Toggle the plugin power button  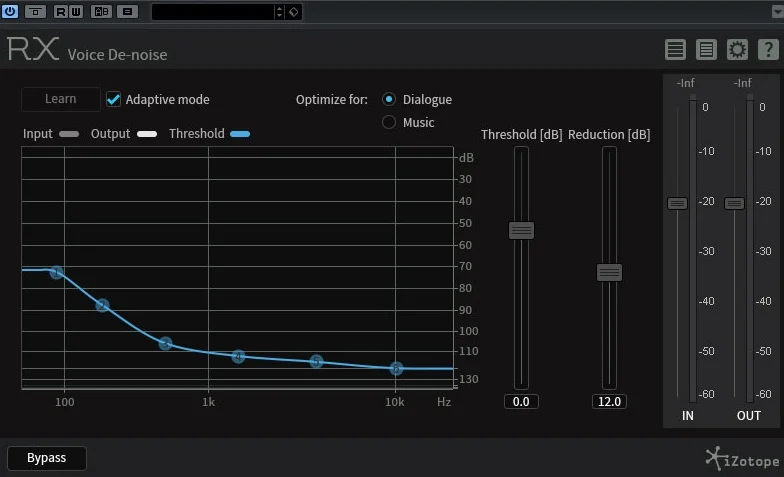tap(10, 11)
